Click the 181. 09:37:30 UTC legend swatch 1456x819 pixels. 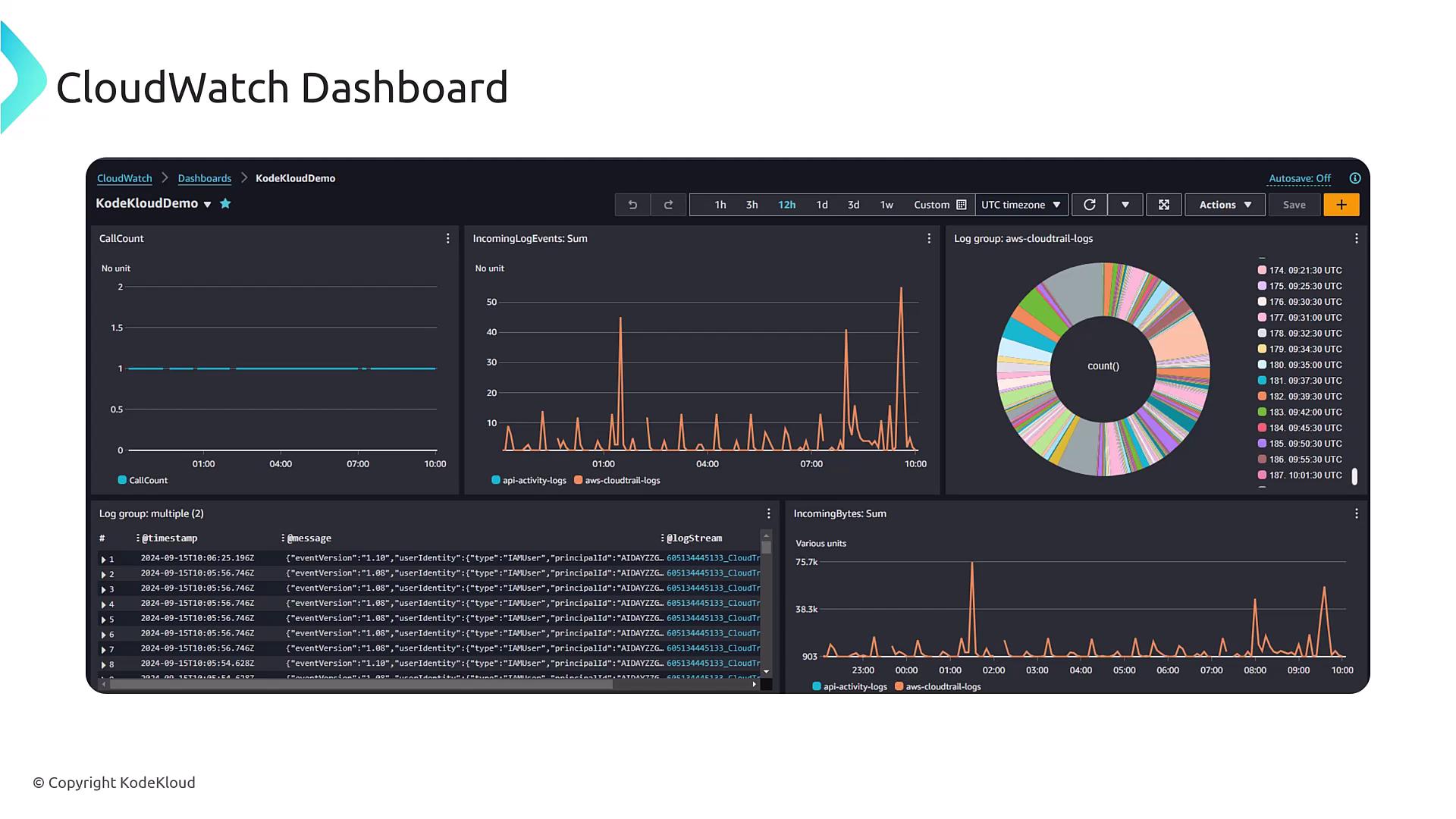pyautogui.click(x=1262, y=381)
